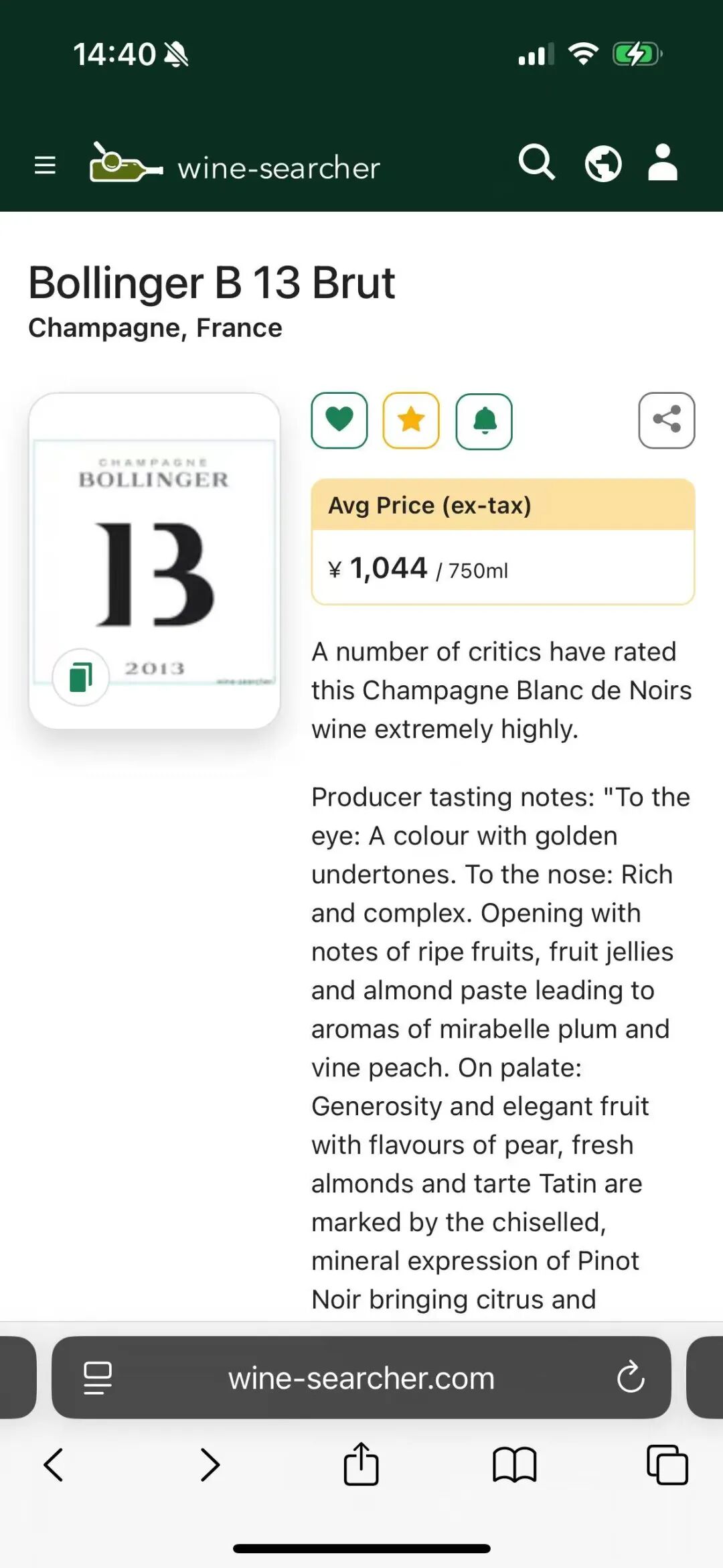Reload the page in Safari
Screen dimensions: 723x1568
[x=631, y=1378]
